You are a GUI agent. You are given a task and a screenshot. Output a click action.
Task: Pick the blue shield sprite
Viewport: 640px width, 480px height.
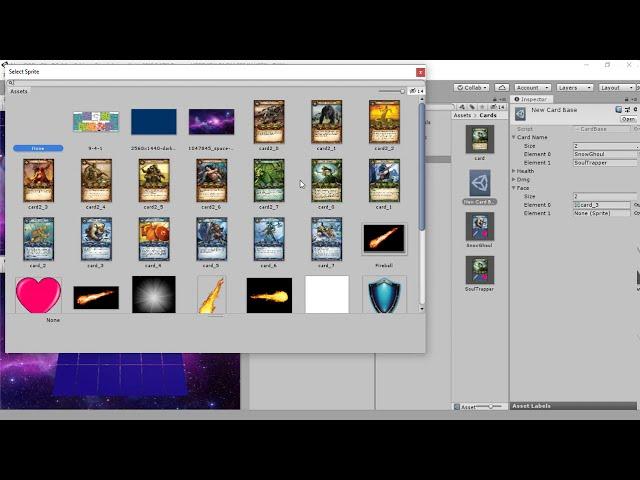click(384, 295)
